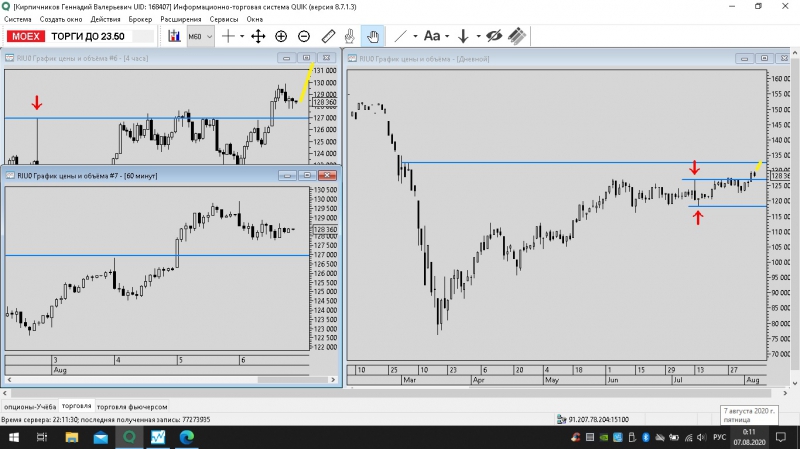Viewport: 800px width, 449px height.
Task: Close the 60 минут chart window
Action: pos(327,176)
